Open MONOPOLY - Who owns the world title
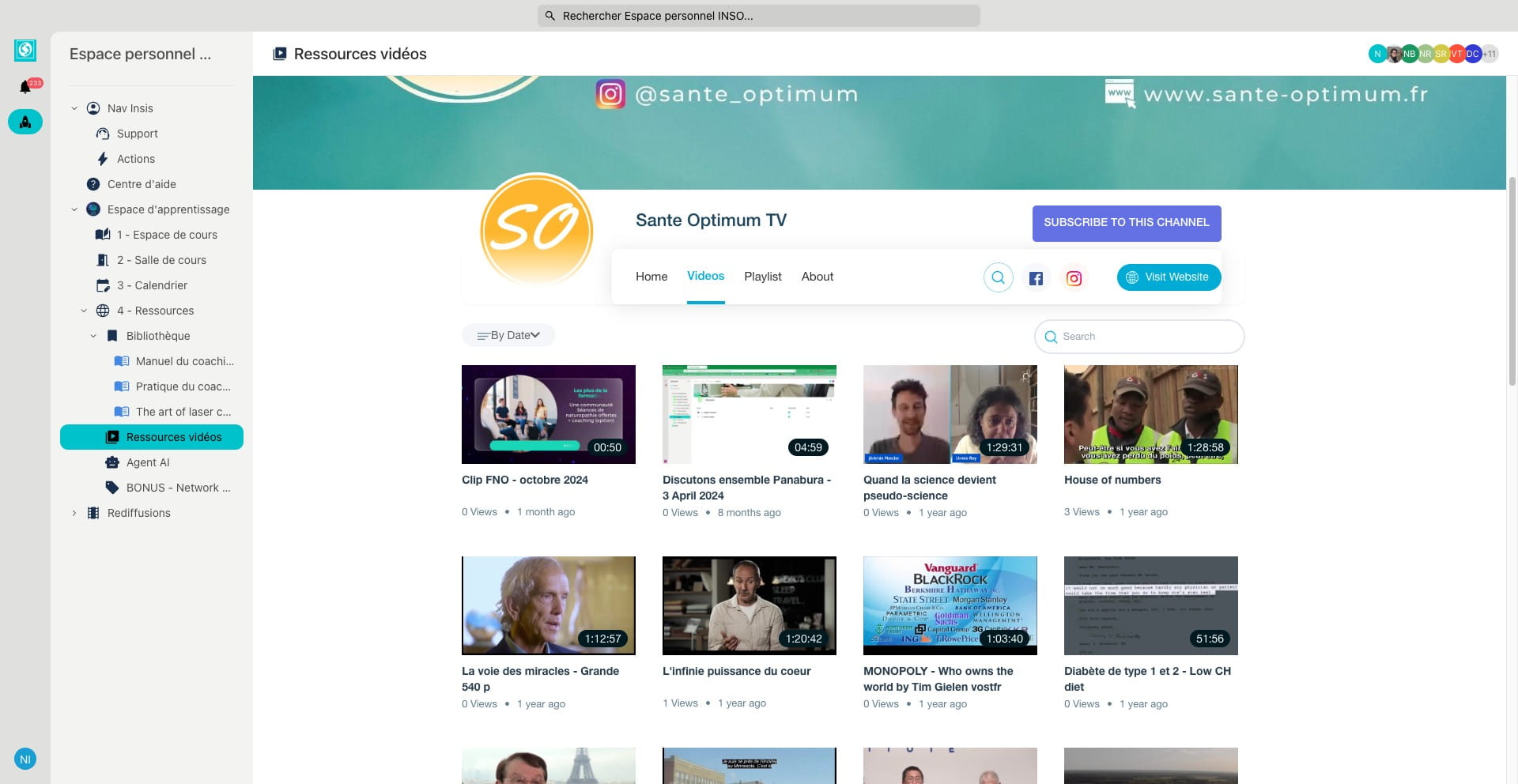Viewport: 1518px width, 784px height. [938, 679]
